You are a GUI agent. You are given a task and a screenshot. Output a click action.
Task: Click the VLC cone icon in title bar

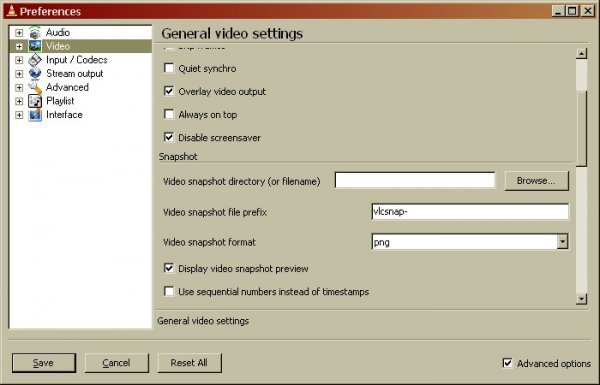[x=11, y=11]
